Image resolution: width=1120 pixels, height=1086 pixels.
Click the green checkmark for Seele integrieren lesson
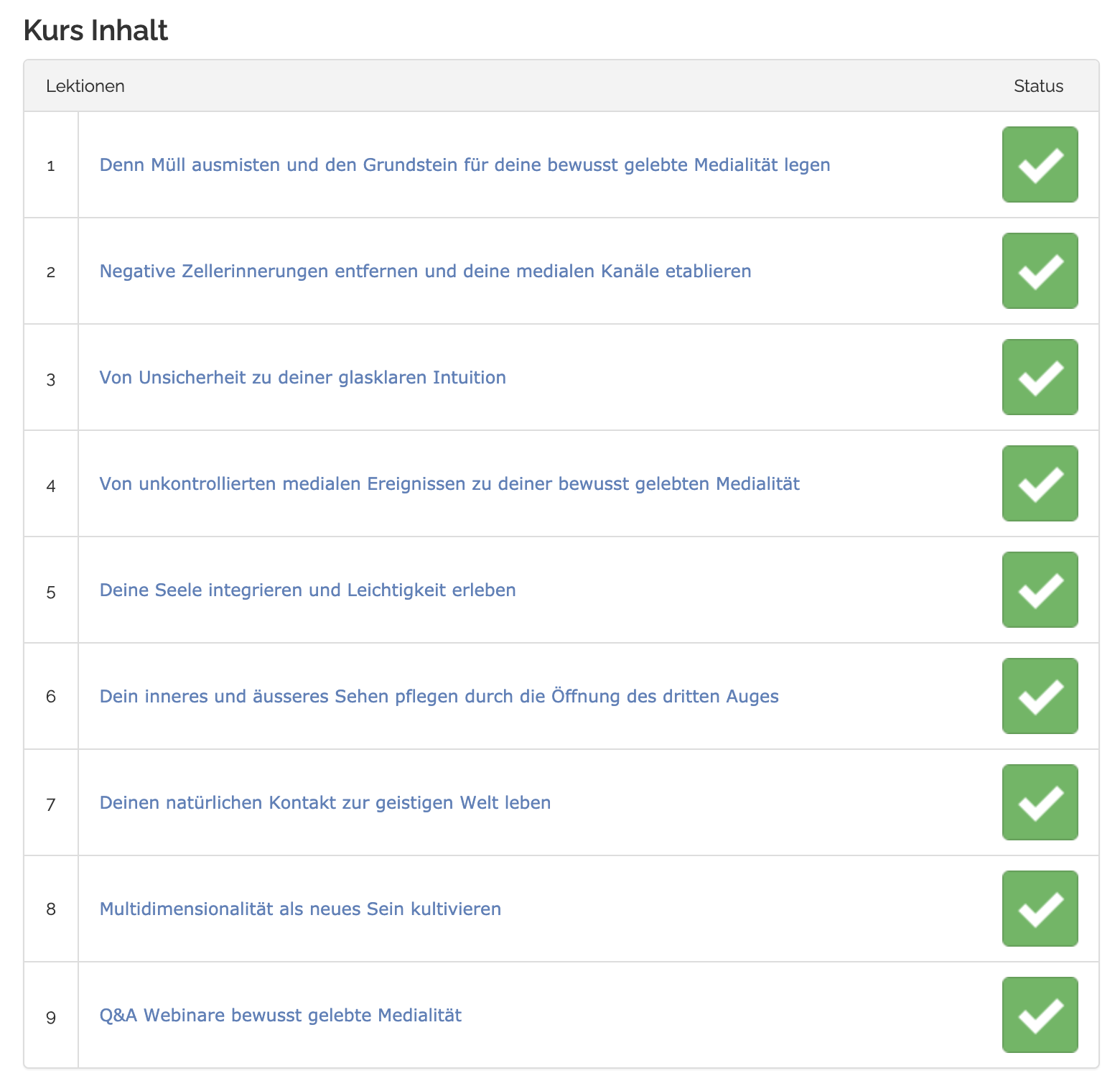click(1040, 590)
